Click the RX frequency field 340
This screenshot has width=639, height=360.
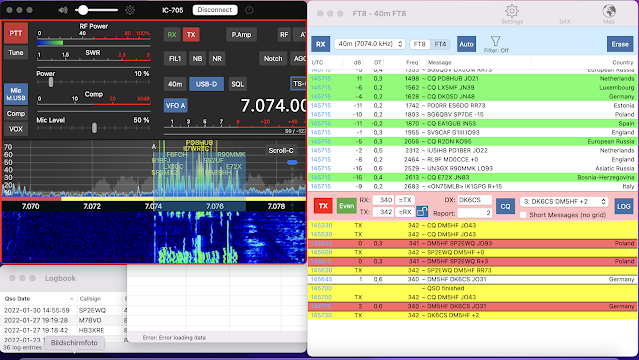(x=383, y=200)
